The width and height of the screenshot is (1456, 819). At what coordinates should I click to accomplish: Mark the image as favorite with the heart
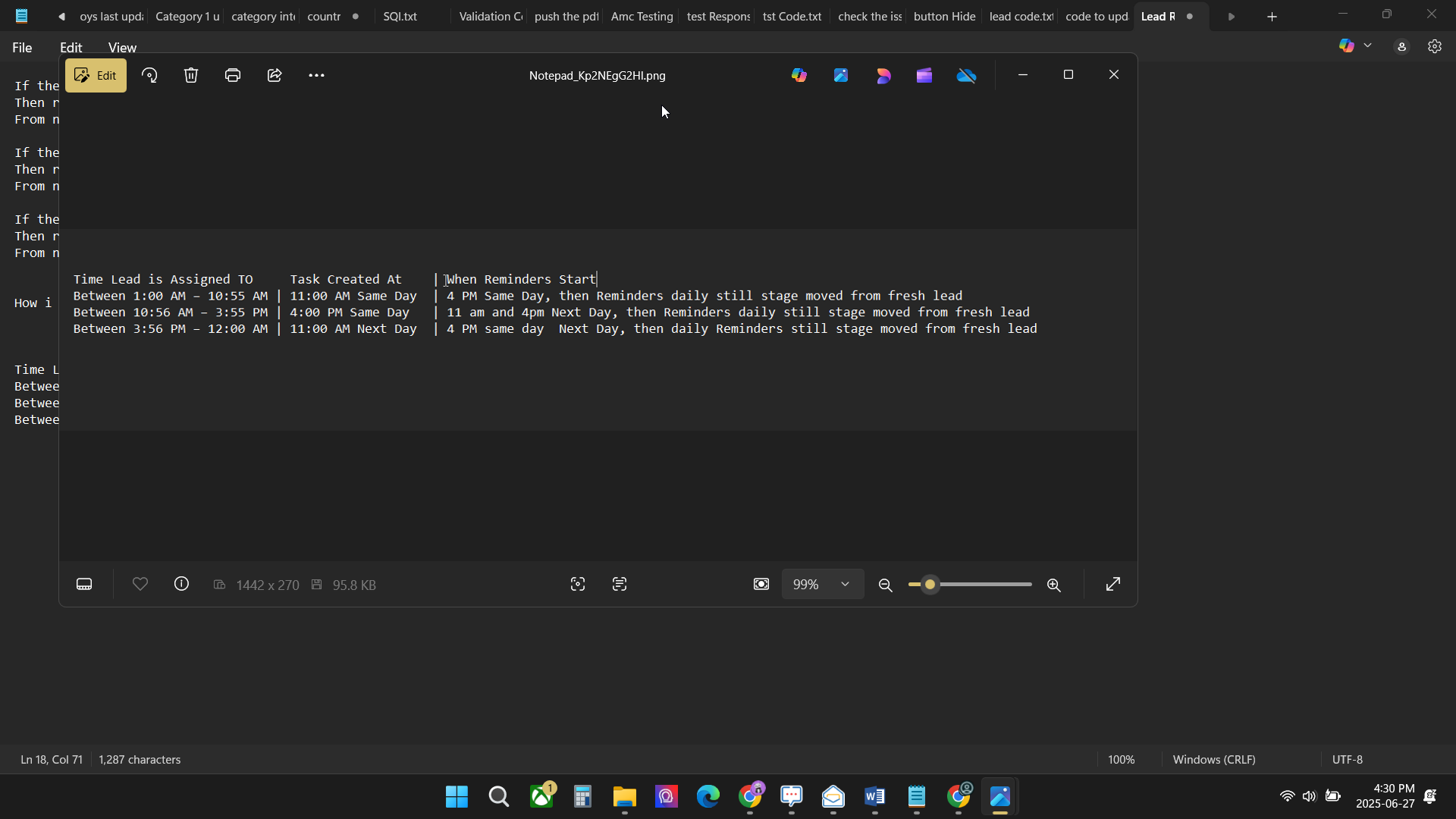[140, 585]
